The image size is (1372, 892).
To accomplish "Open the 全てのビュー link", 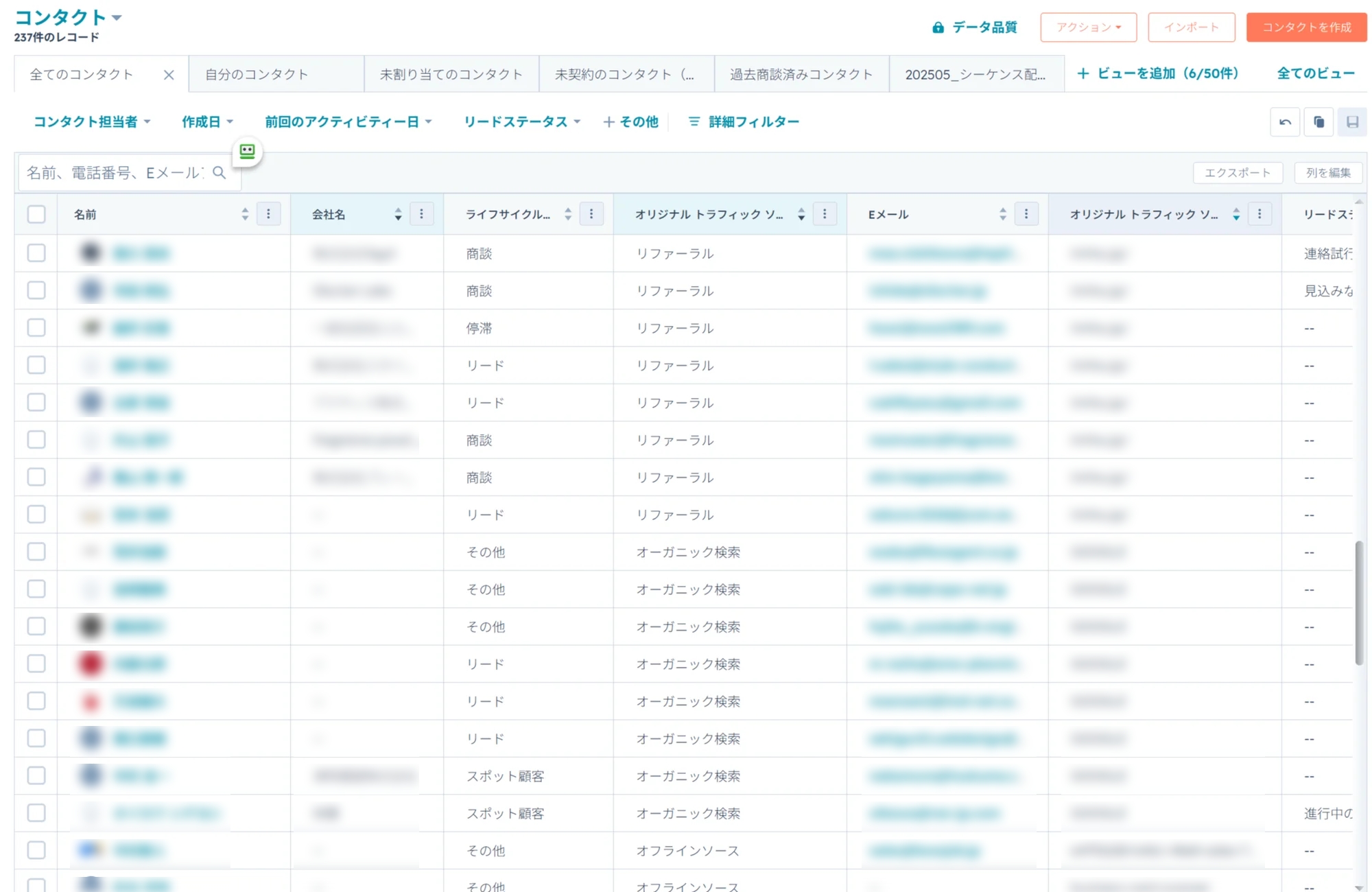I will [x=1316, y=73].
